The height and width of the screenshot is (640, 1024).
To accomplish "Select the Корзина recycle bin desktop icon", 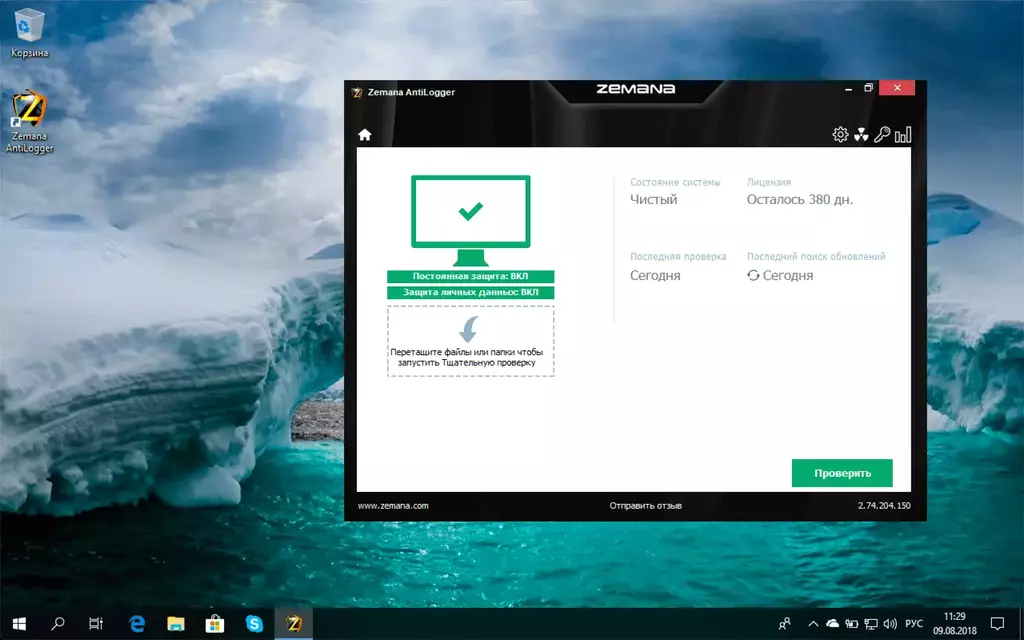I will [x=29, y=33].
